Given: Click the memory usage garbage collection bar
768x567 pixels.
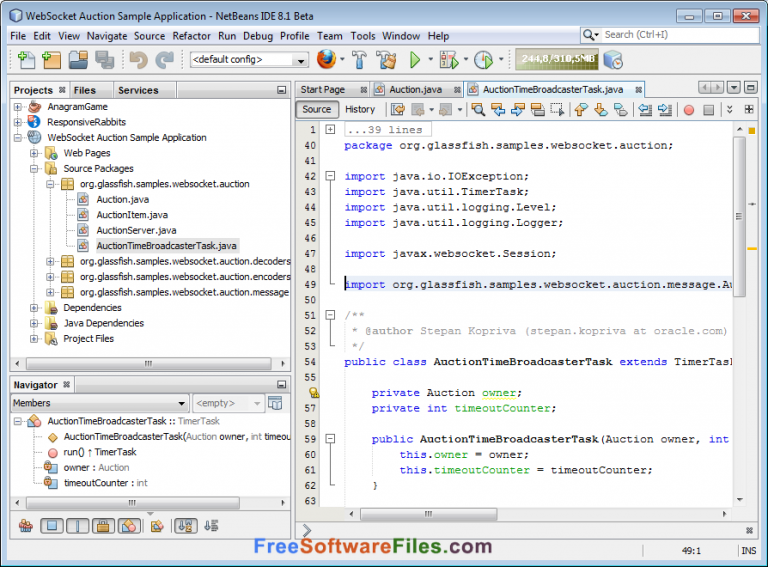Looking at the screenshot, I should pos(557,59).
